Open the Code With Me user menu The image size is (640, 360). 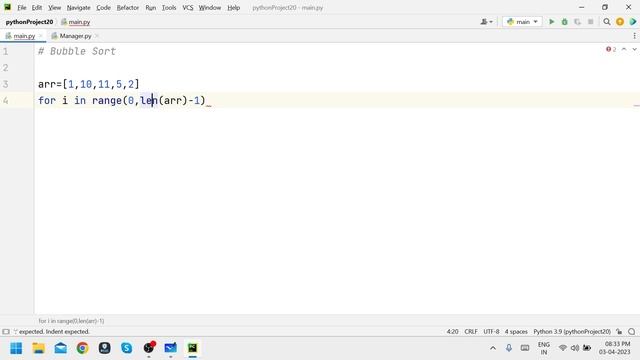click(487, 22)
